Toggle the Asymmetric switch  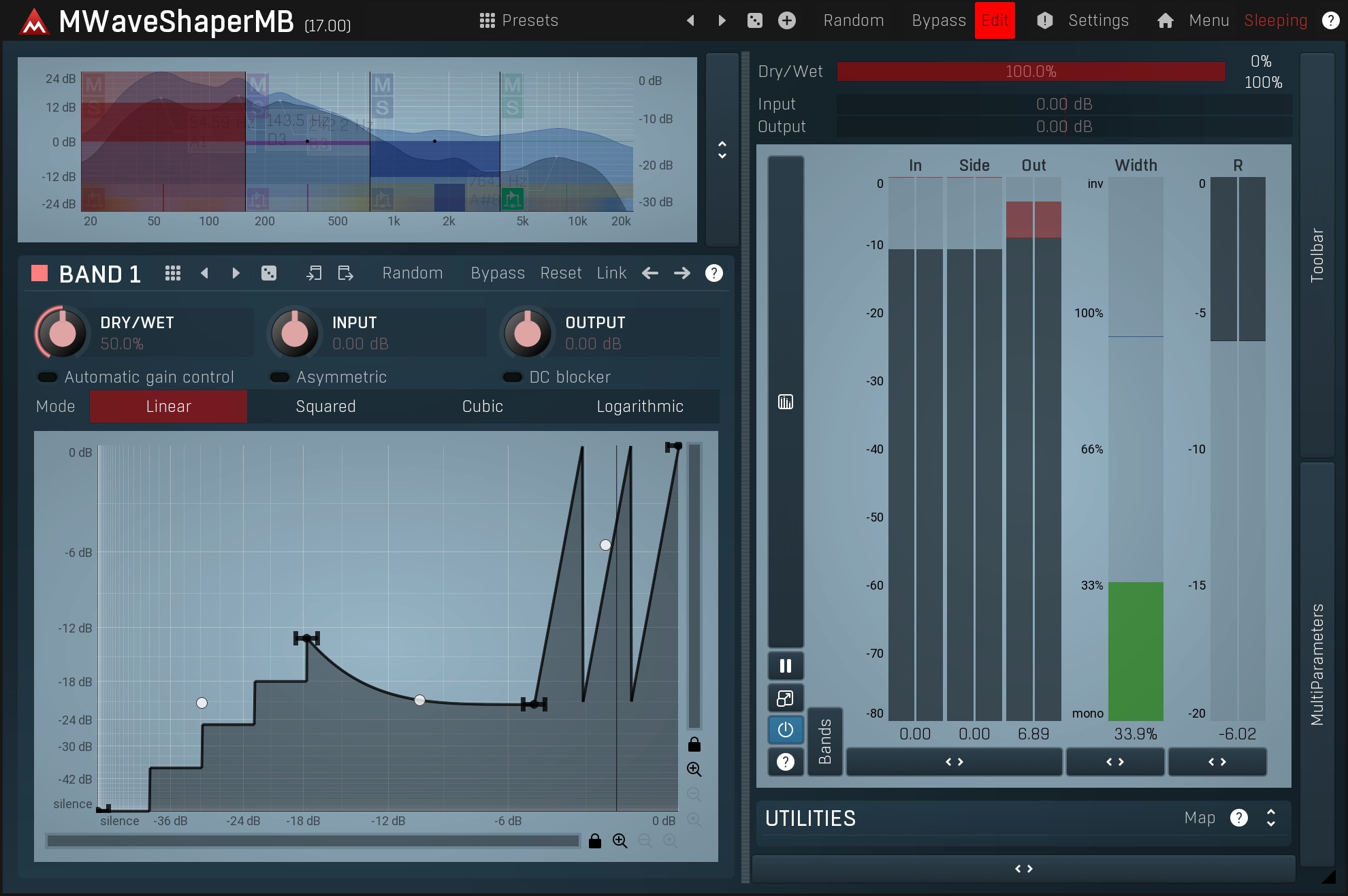(x=280, y=377)
